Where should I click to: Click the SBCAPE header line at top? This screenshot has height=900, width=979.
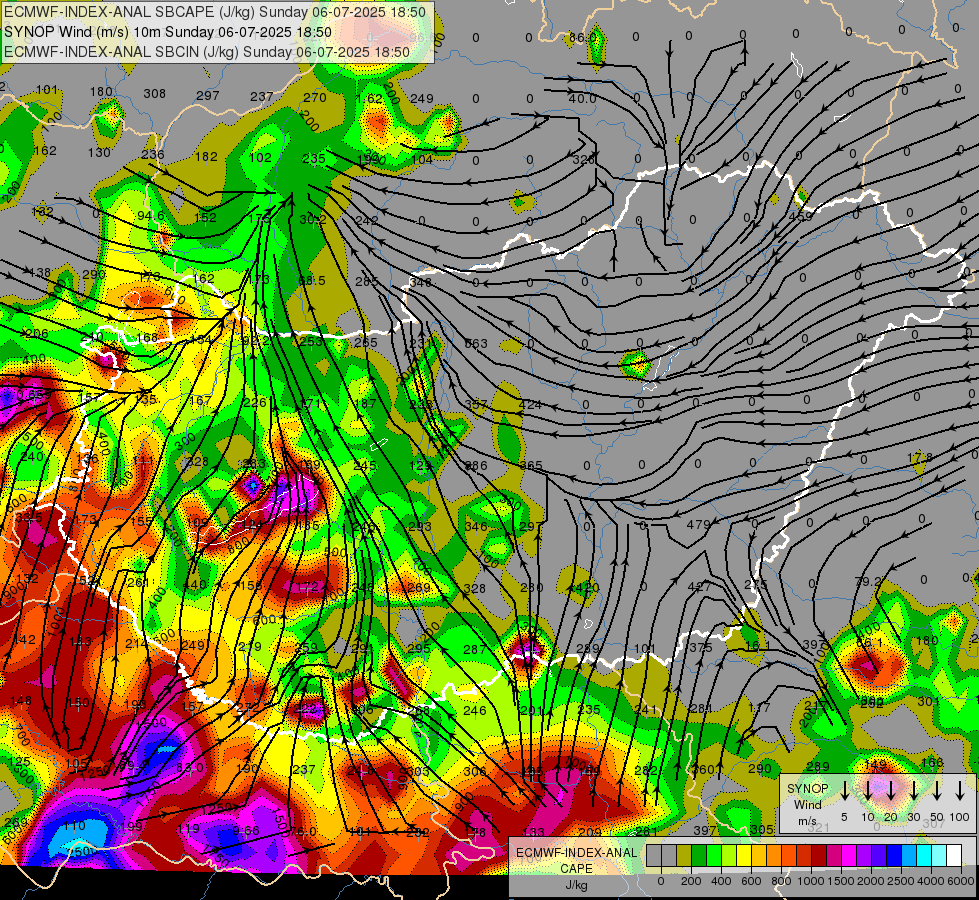pyautogui.click(x=215, y=12)
